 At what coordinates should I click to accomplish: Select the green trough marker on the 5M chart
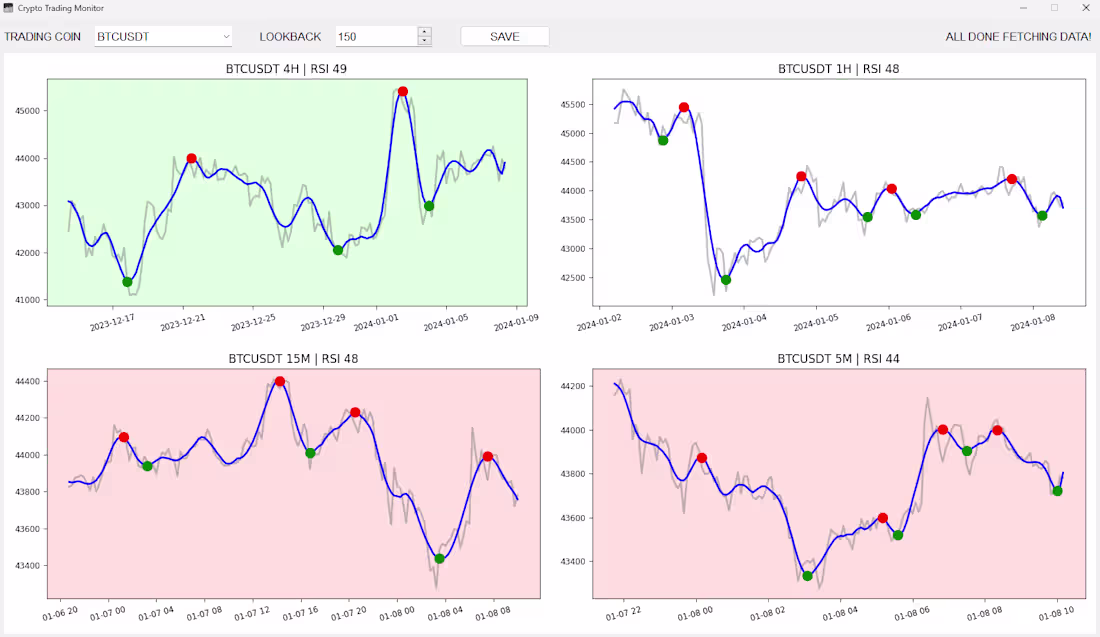(806, 575)
